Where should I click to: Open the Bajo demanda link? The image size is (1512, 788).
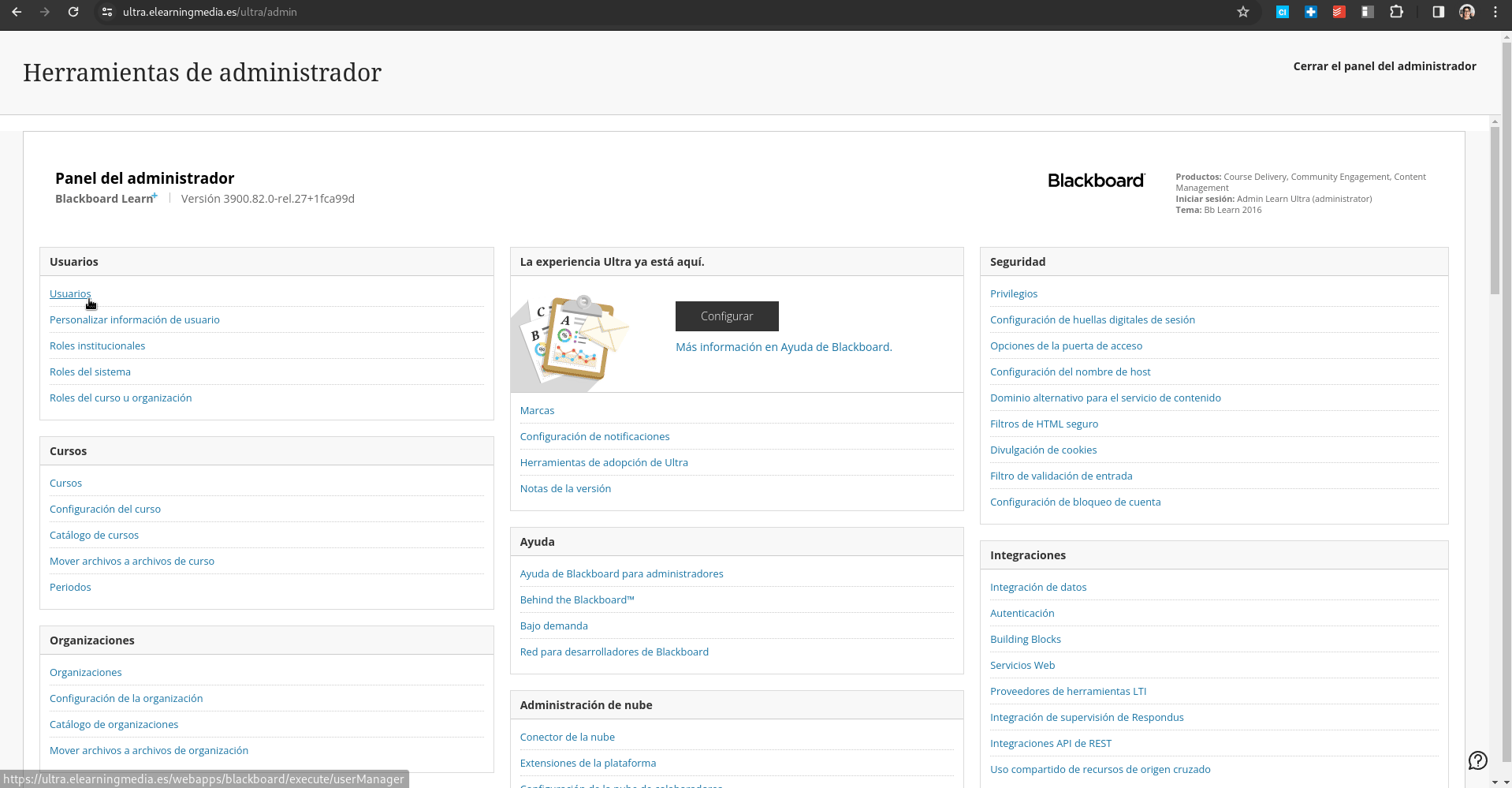tap(553, 626)
